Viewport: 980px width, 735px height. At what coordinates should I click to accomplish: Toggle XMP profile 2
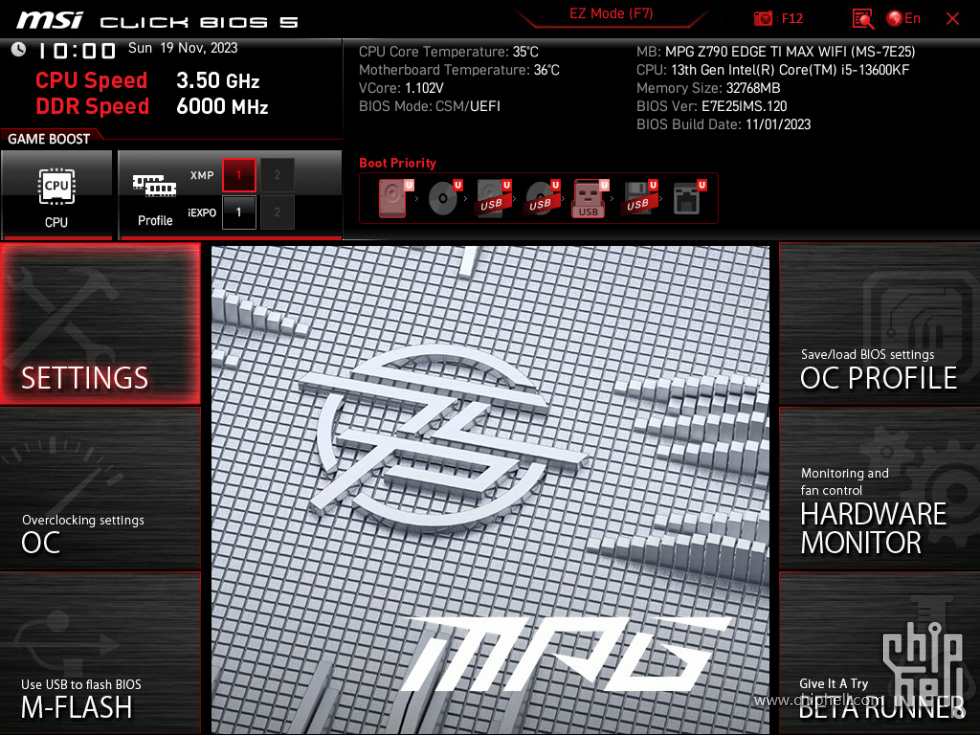coord(277,175)
